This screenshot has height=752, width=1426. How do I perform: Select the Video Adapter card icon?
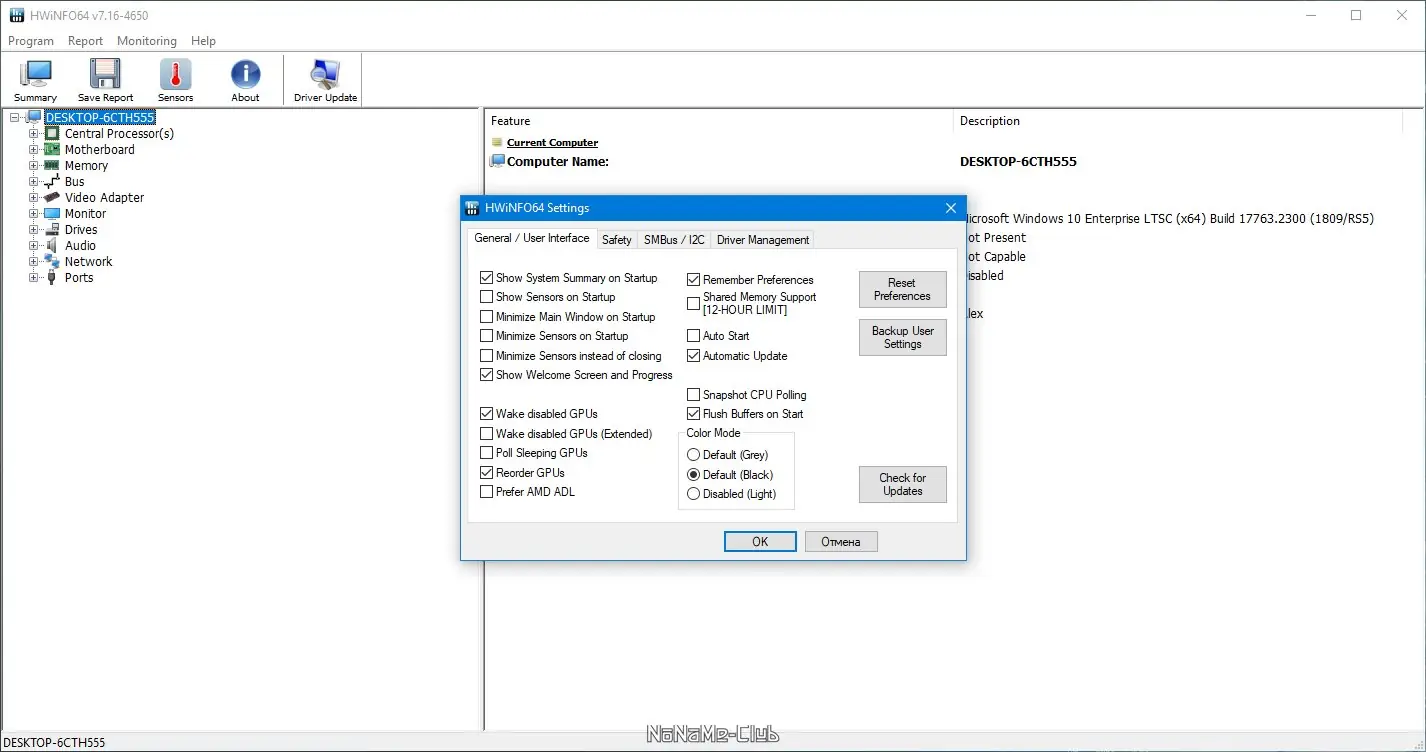tap(52, 198)
